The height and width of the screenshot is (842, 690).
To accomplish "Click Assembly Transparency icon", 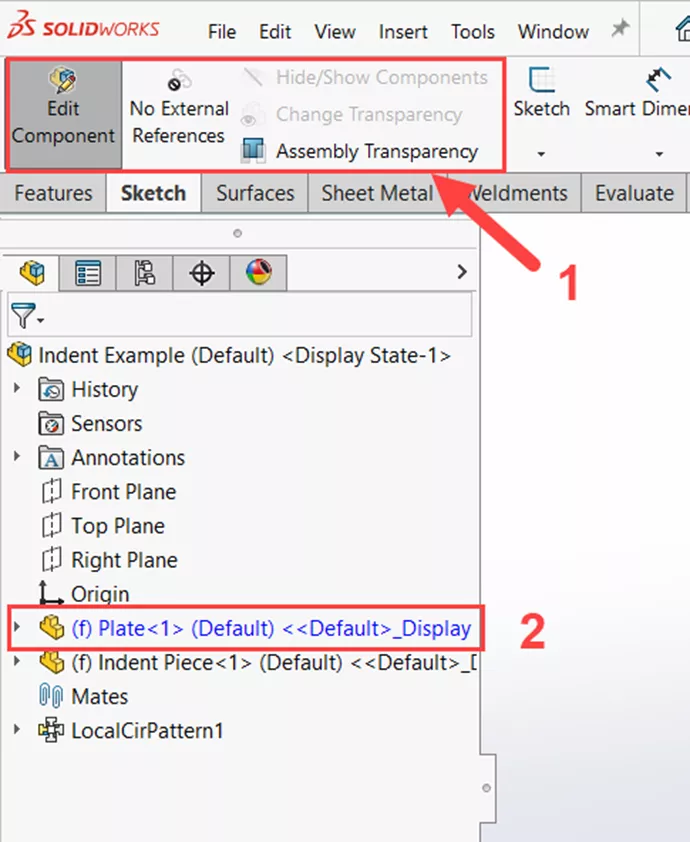I will coord(253,151).
